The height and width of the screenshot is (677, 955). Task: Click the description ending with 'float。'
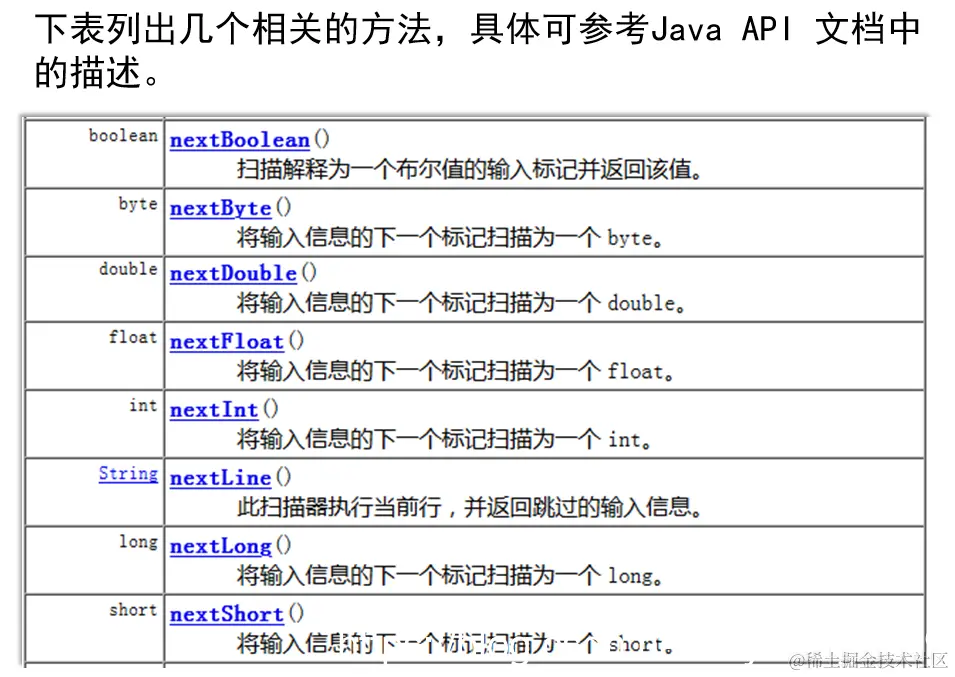pos(455,371)
